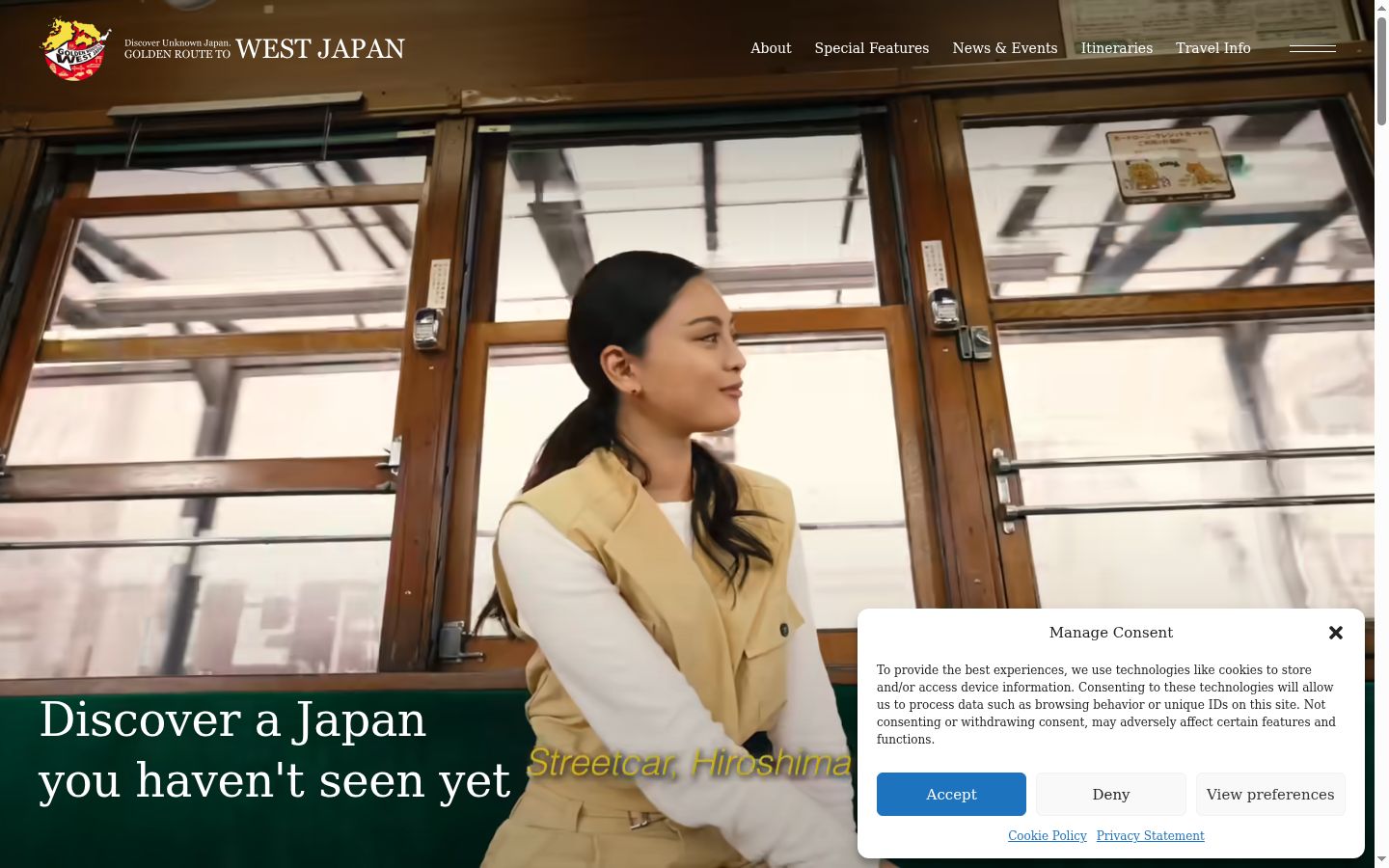Open the Cookie Policy link

pos(1048,836)
